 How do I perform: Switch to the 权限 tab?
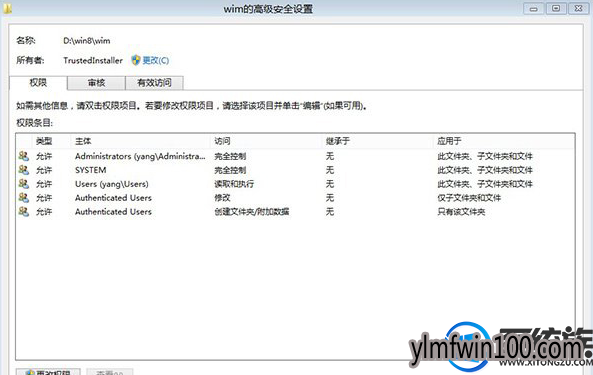38,83
